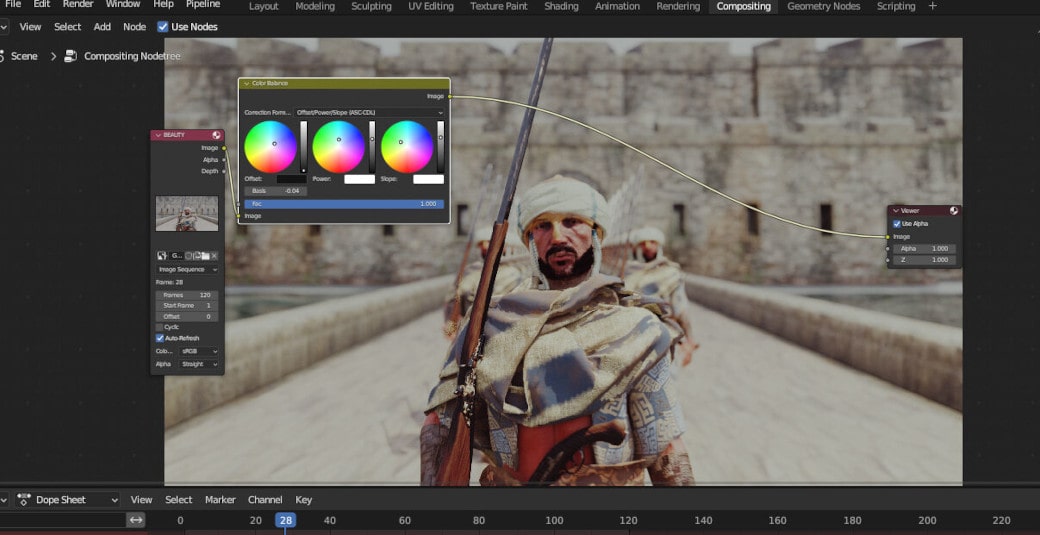Screen dimensions: 1040x535
Task: Disable the Use Nodes checkbox
Action: [x=163, y=27]
